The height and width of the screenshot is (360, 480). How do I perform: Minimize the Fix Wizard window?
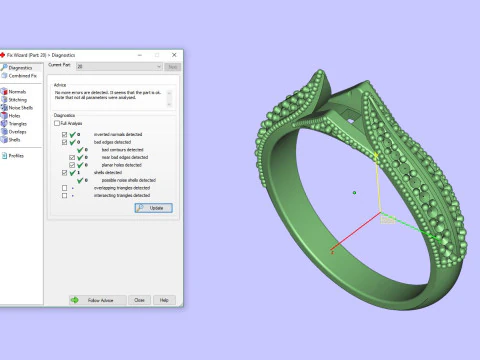pos(140,55)
